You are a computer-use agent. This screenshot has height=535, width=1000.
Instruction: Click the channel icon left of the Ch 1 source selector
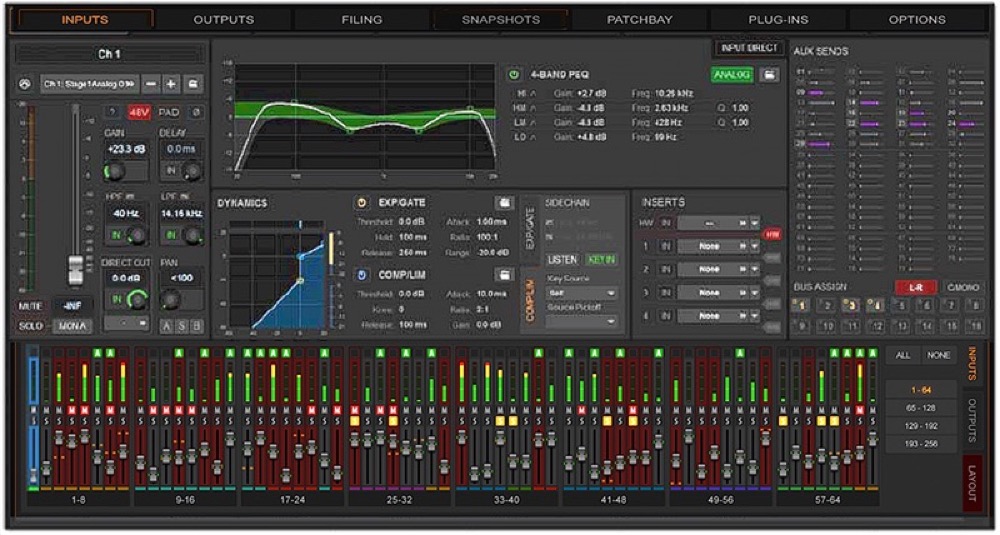tap(26, 84)
